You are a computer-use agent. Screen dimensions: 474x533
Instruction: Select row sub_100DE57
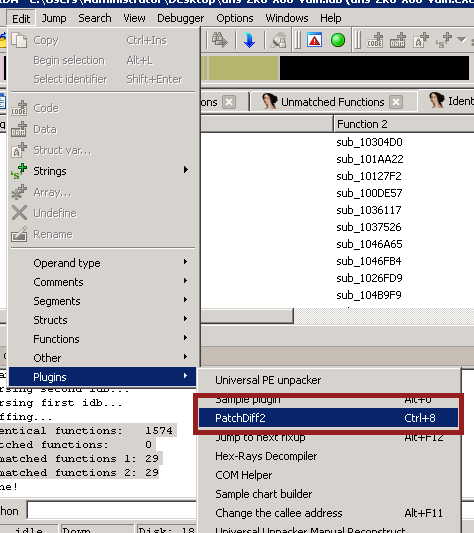click(369, 193)
